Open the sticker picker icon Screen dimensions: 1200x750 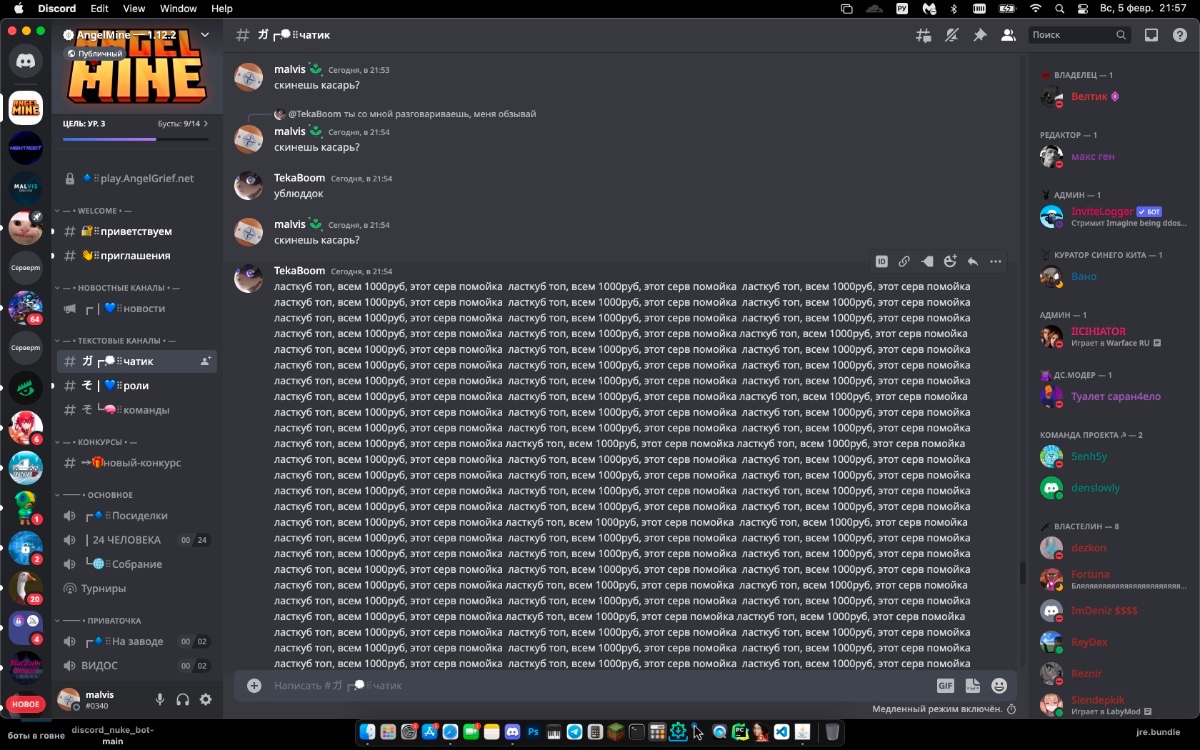pos(972,686)
